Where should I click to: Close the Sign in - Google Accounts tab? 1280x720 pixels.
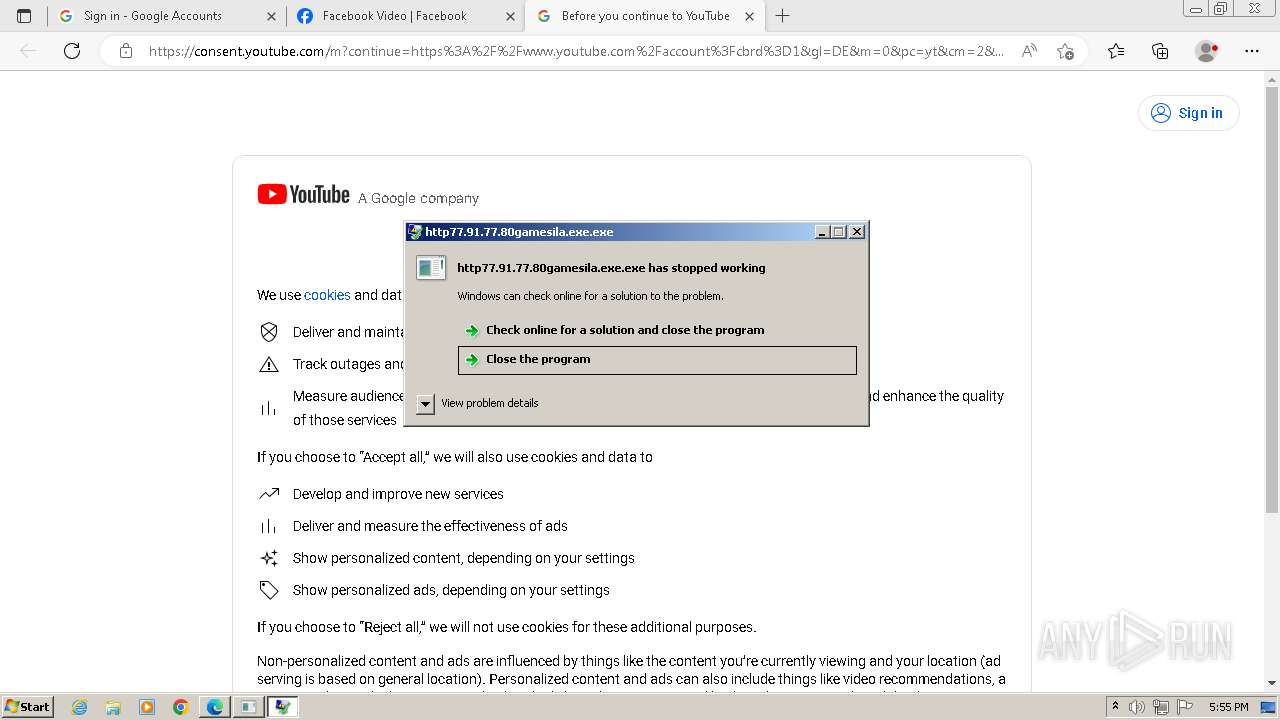(271, 16)
